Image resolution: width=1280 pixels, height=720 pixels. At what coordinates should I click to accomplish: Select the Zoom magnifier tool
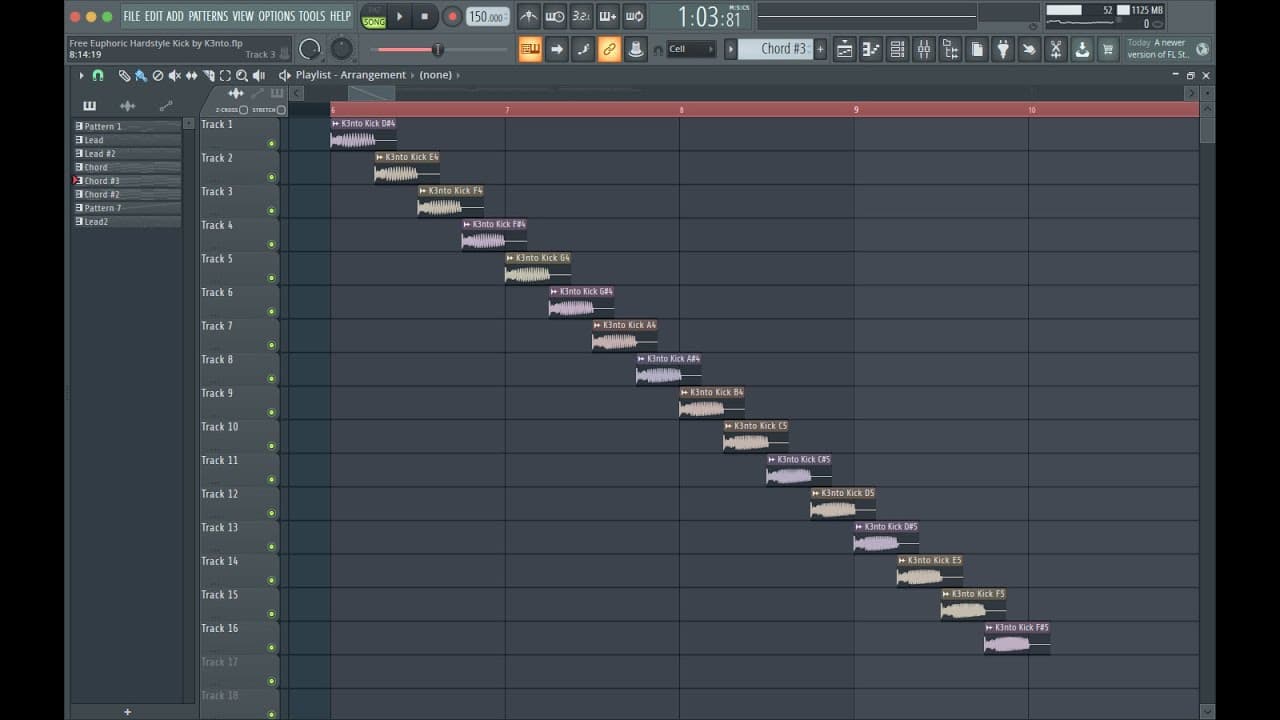(x=242, y=75)
